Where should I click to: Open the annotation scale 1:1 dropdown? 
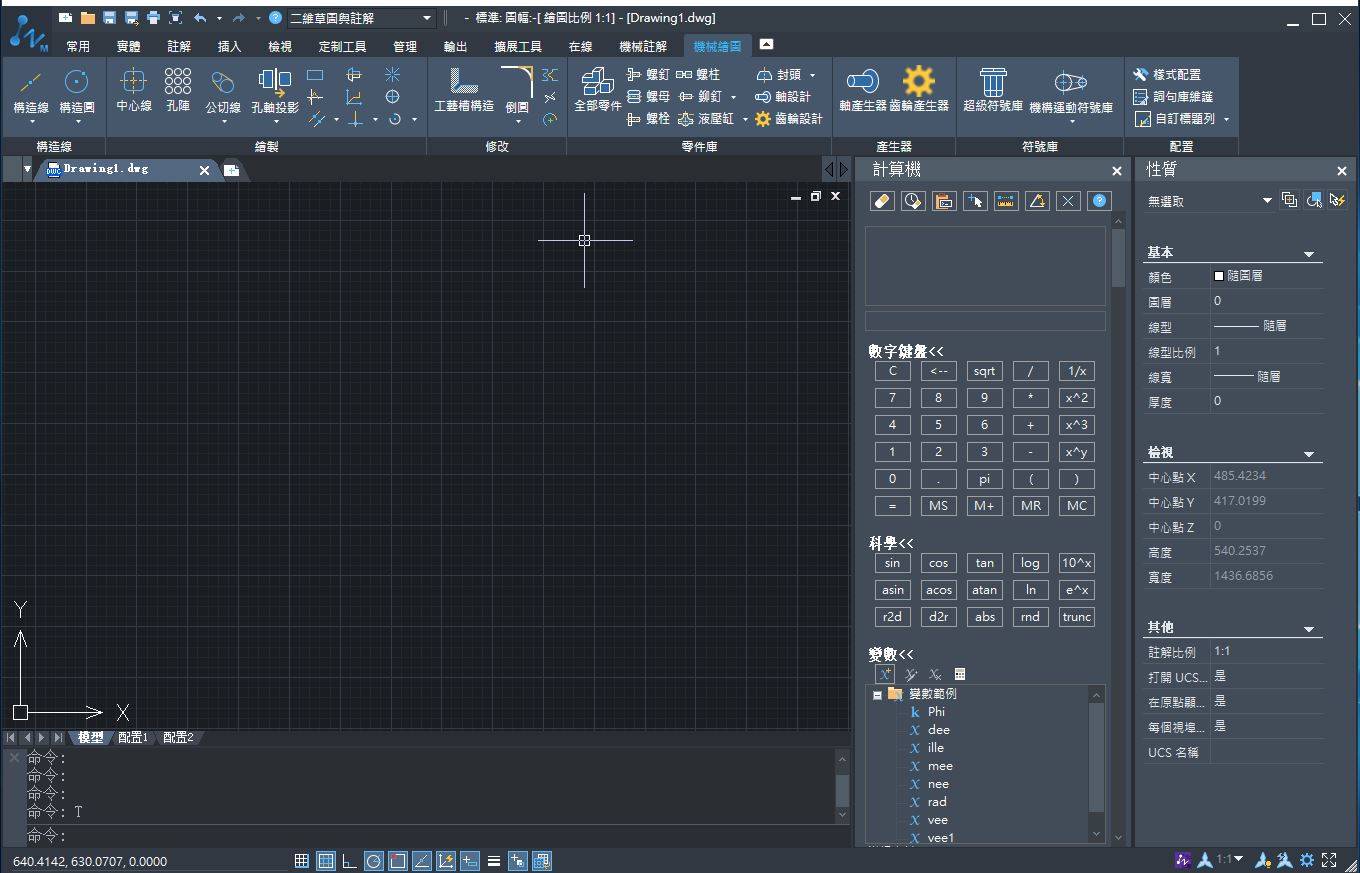pyautogui.click(x=1229, y=860)
